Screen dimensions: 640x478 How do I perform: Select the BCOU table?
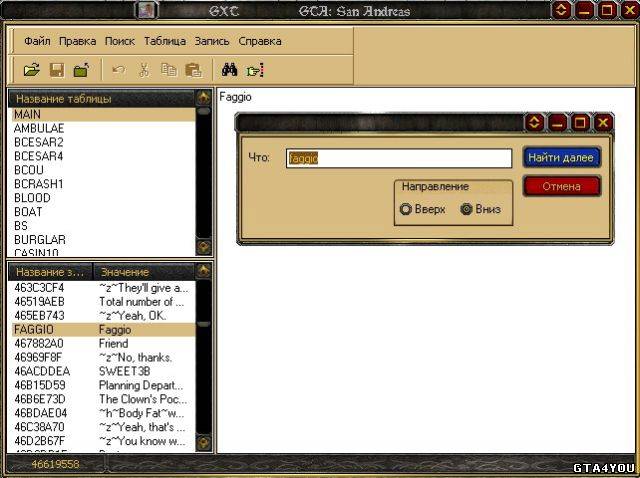(x=104, y=170)
